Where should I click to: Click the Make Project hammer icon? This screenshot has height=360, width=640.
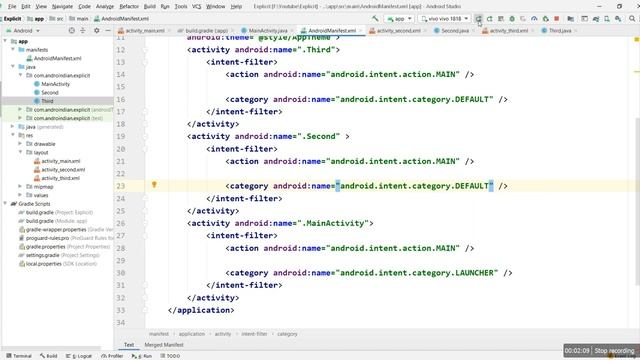[x=375, y=19]
